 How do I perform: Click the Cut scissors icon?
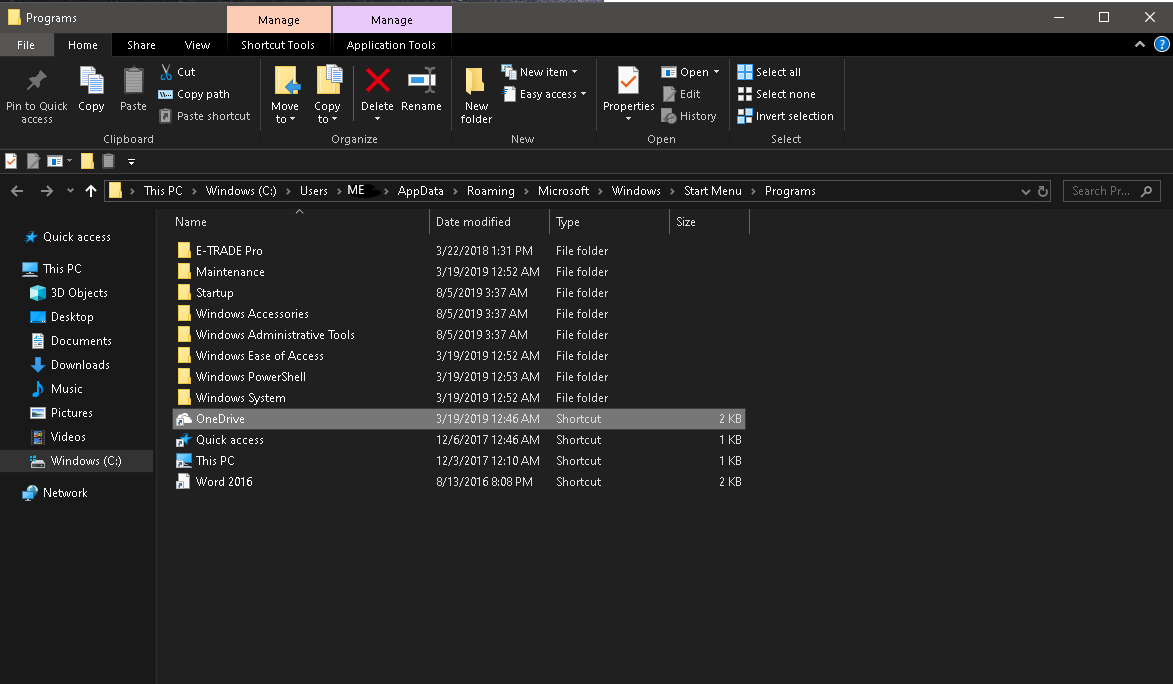[x=166, y=72]
